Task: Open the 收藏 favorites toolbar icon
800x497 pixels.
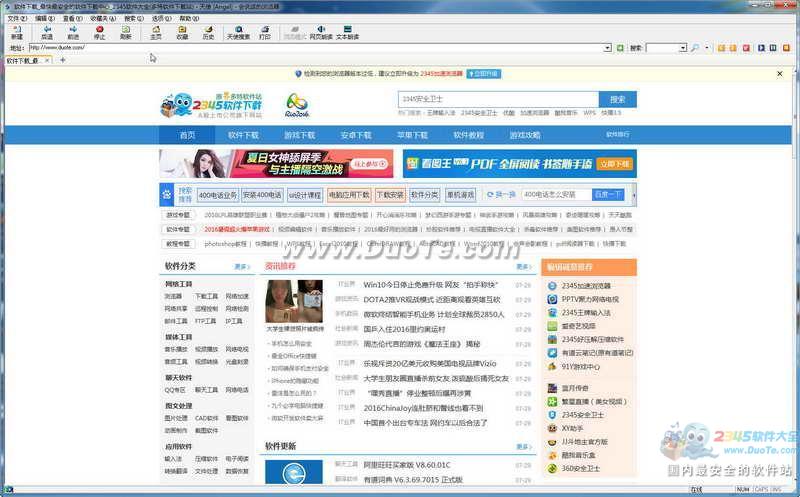Action: point(182,33)
